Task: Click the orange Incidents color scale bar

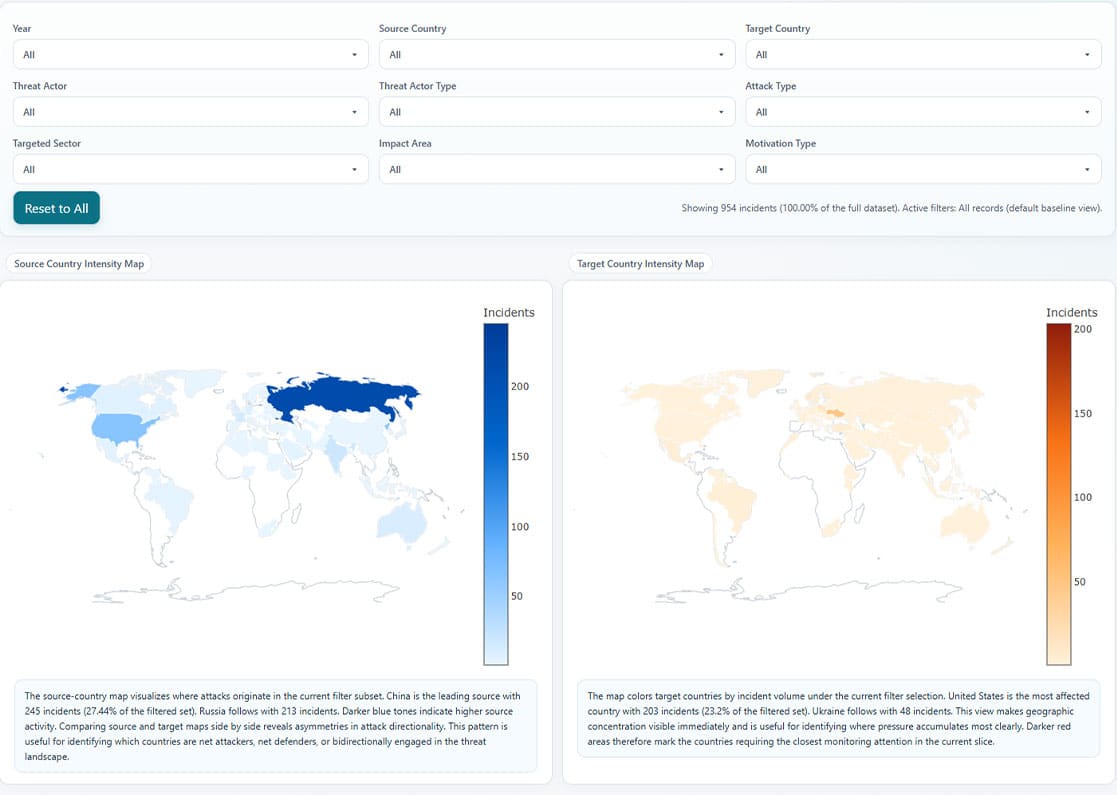Action: 1059,494
